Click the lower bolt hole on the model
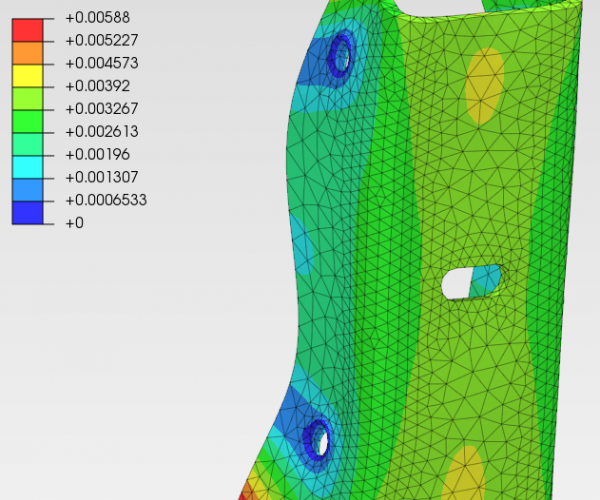This screenshot has width=600, height=500. click(323, 443)
